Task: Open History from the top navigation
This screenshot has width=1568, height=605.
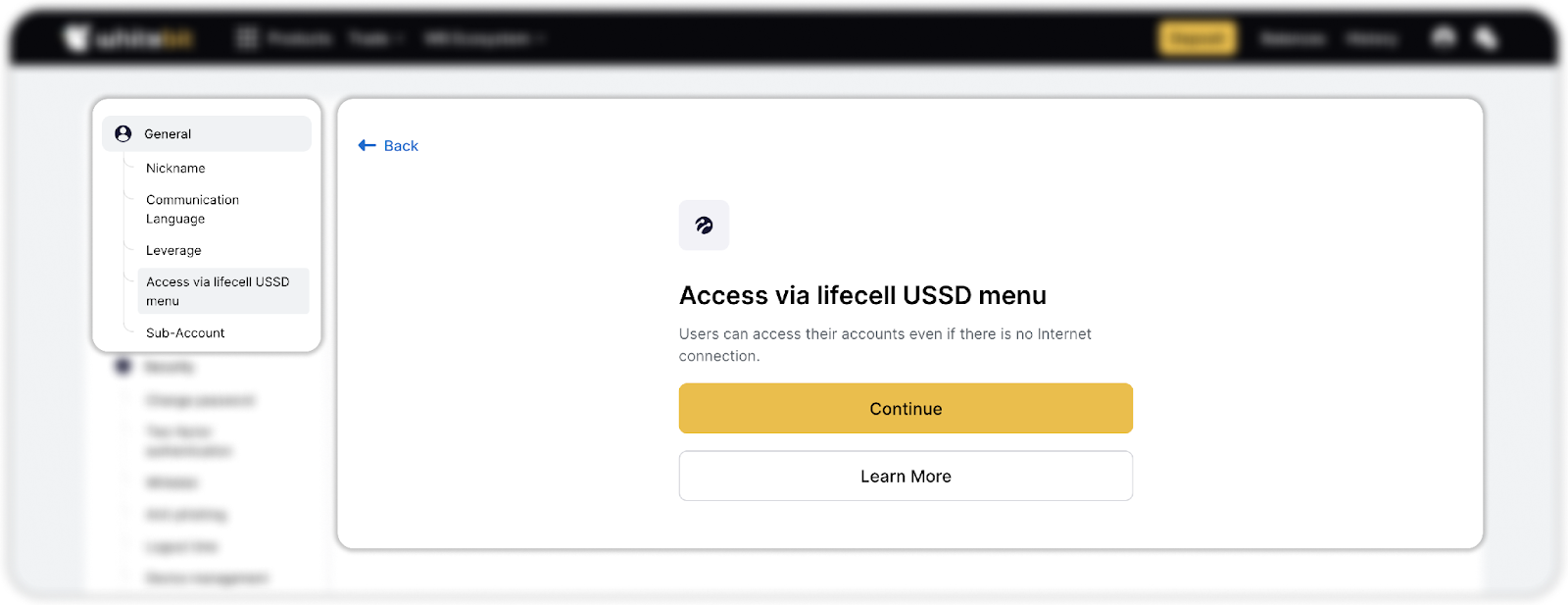Action: [x=1371, y=39]
